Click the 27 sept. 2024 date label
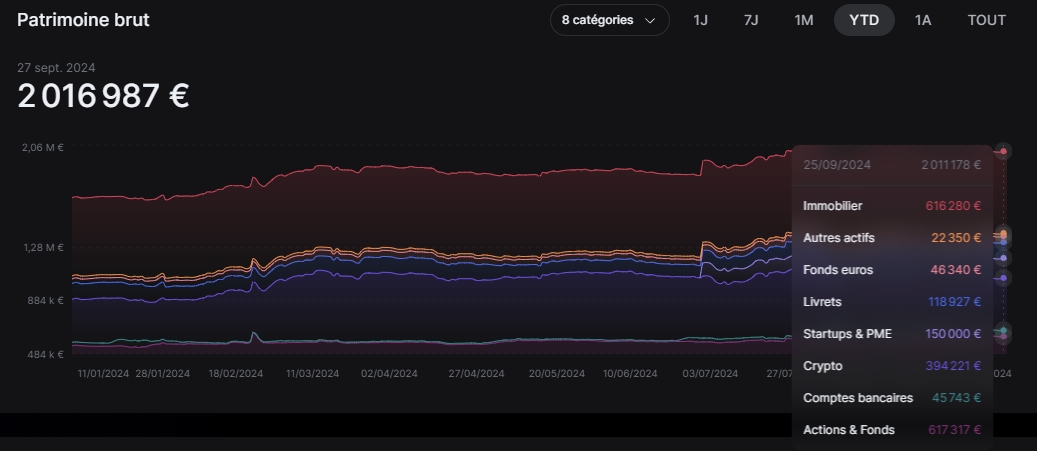The image size is (1037, 451). coord(56,67)
